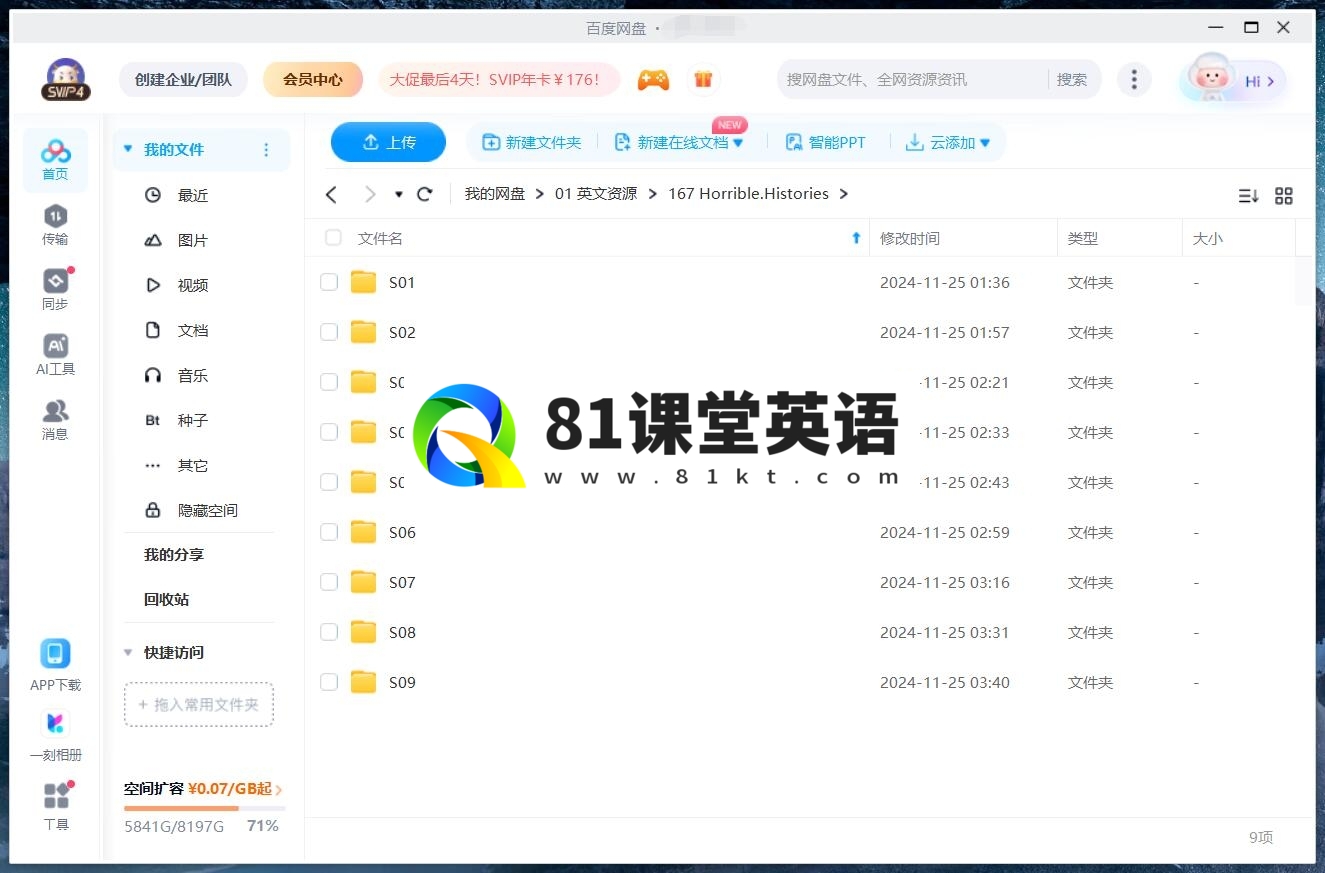The height and width of the screenshot is (873, 1325).
Task: Select 种子 in the file tree
Action: [193, 420]
